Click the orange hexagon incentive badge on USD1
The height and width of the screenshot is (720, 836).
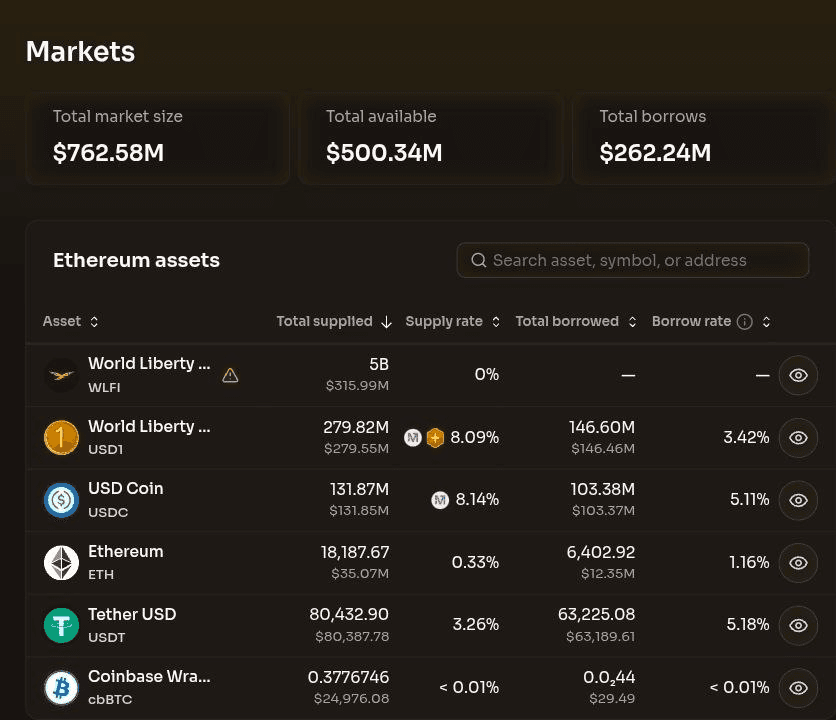click(435, 438)
